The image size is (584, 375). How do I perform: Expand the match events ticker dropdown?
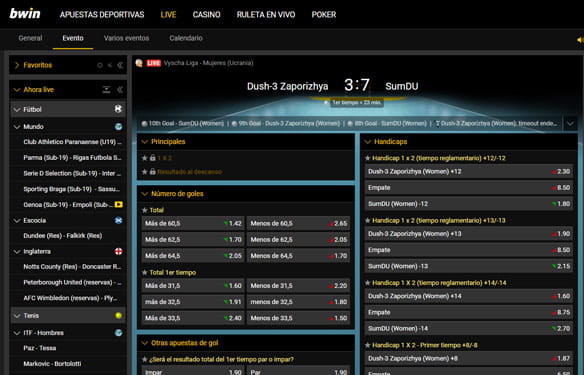pyautogui.click(x=570, y=124)
